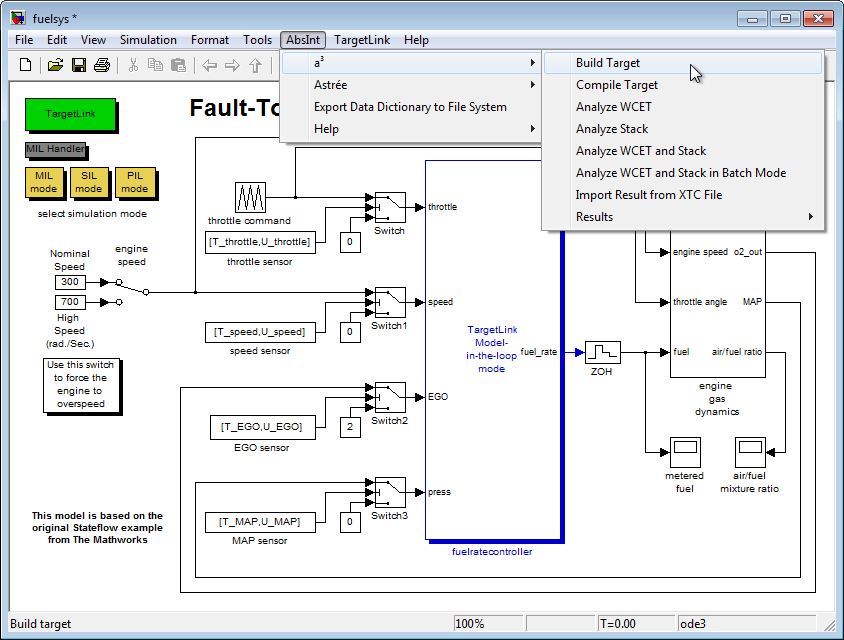Viewport: 844px width, 640px height.
Task: Select the Switch3 block
Action: 390,493
